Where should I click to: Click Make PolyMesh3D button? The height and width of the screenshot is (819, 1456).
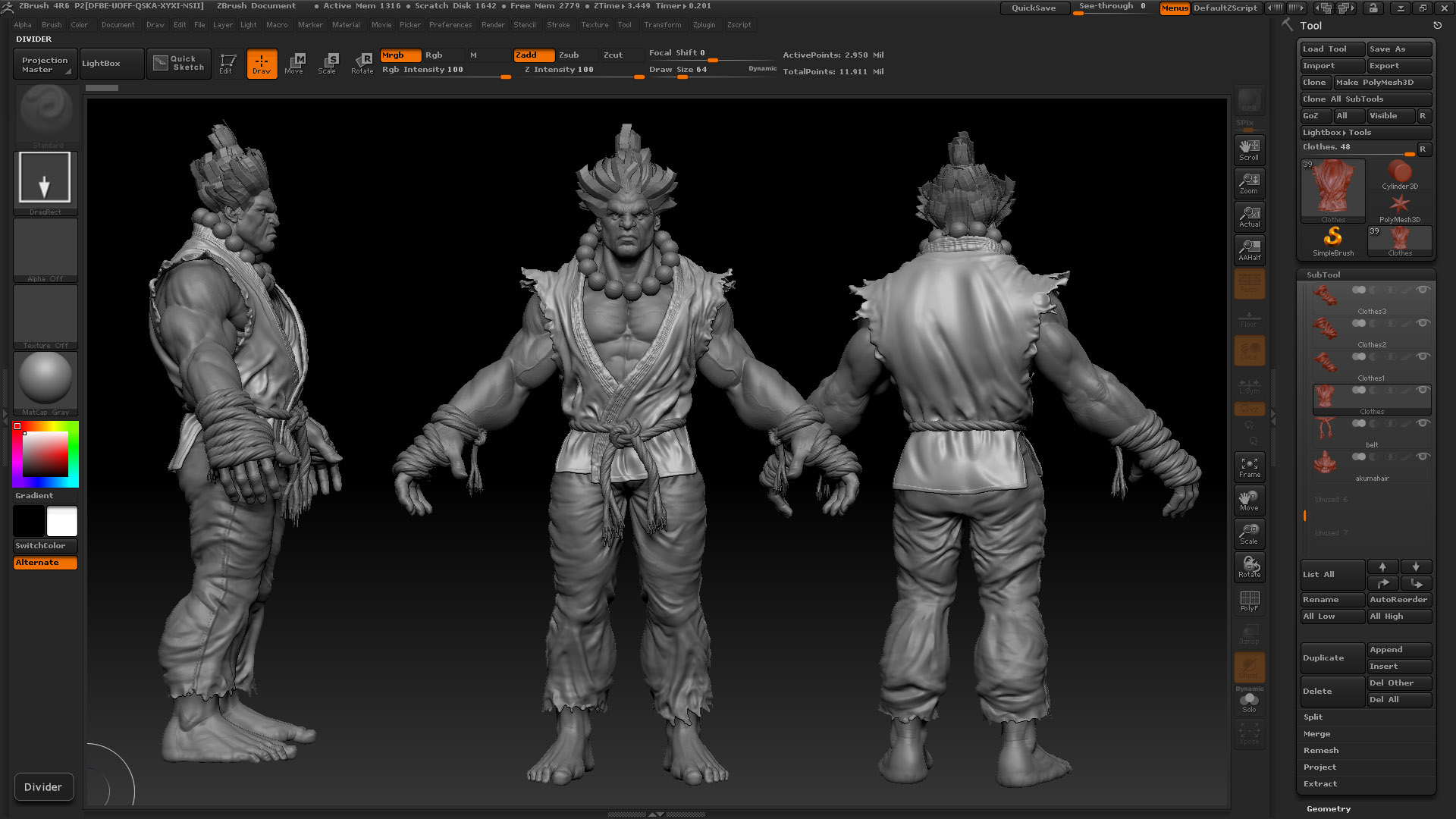point(1382,83)
